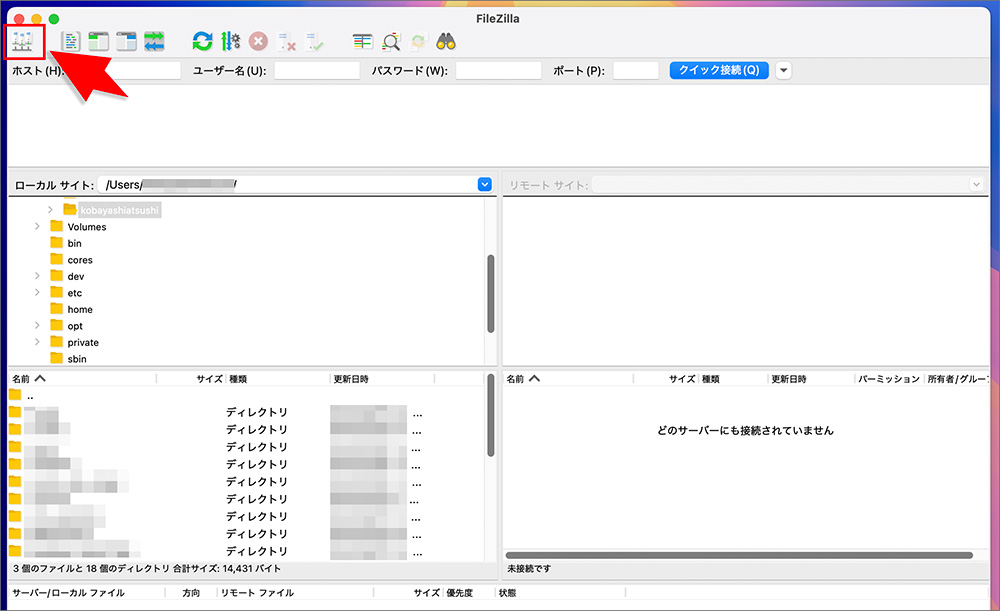
Task: Select the cores folder in the local tree
Action: 80,260
